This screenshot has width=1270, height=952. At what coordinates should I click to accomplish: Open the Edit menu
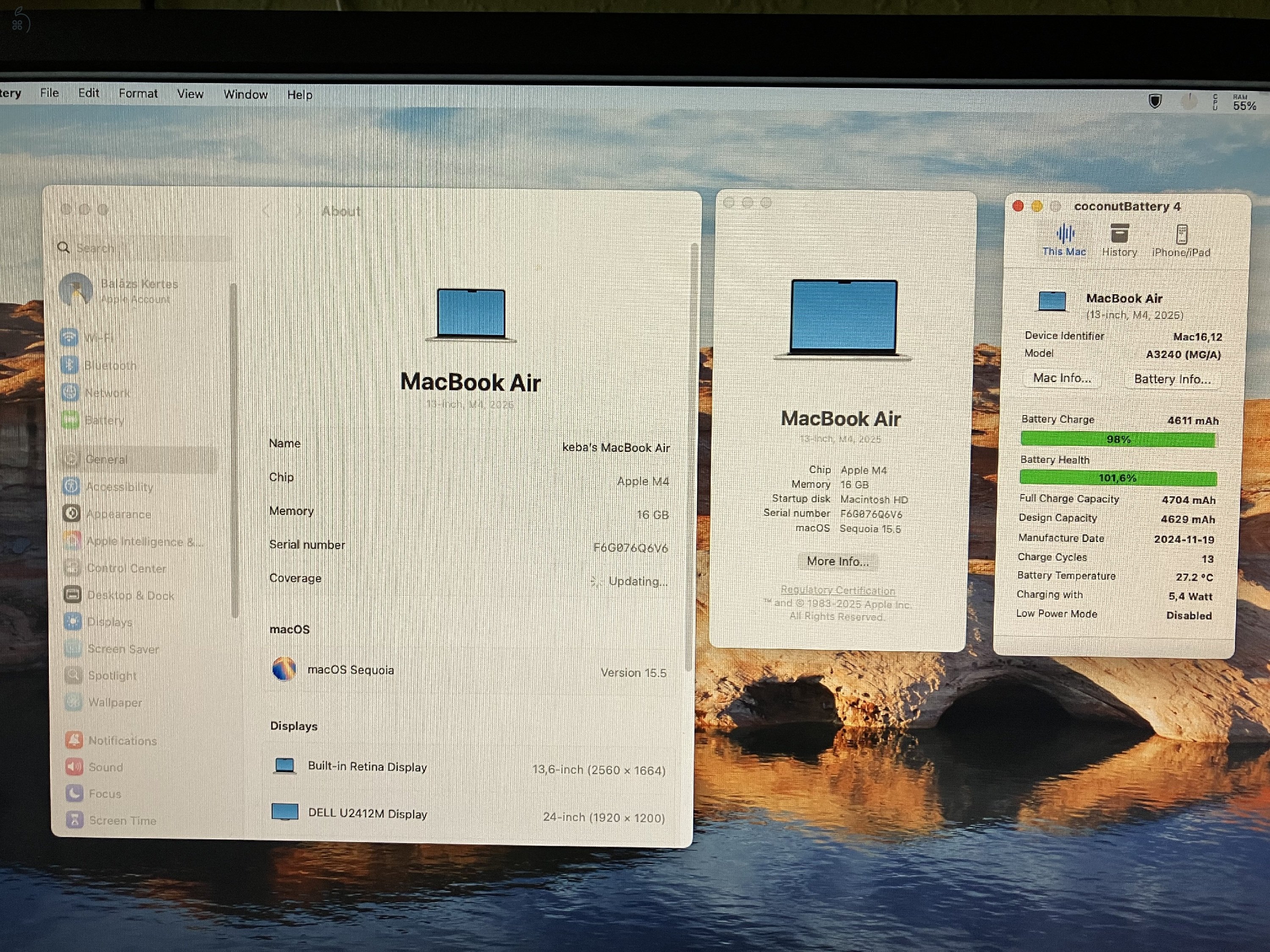[x=88, y=93]
